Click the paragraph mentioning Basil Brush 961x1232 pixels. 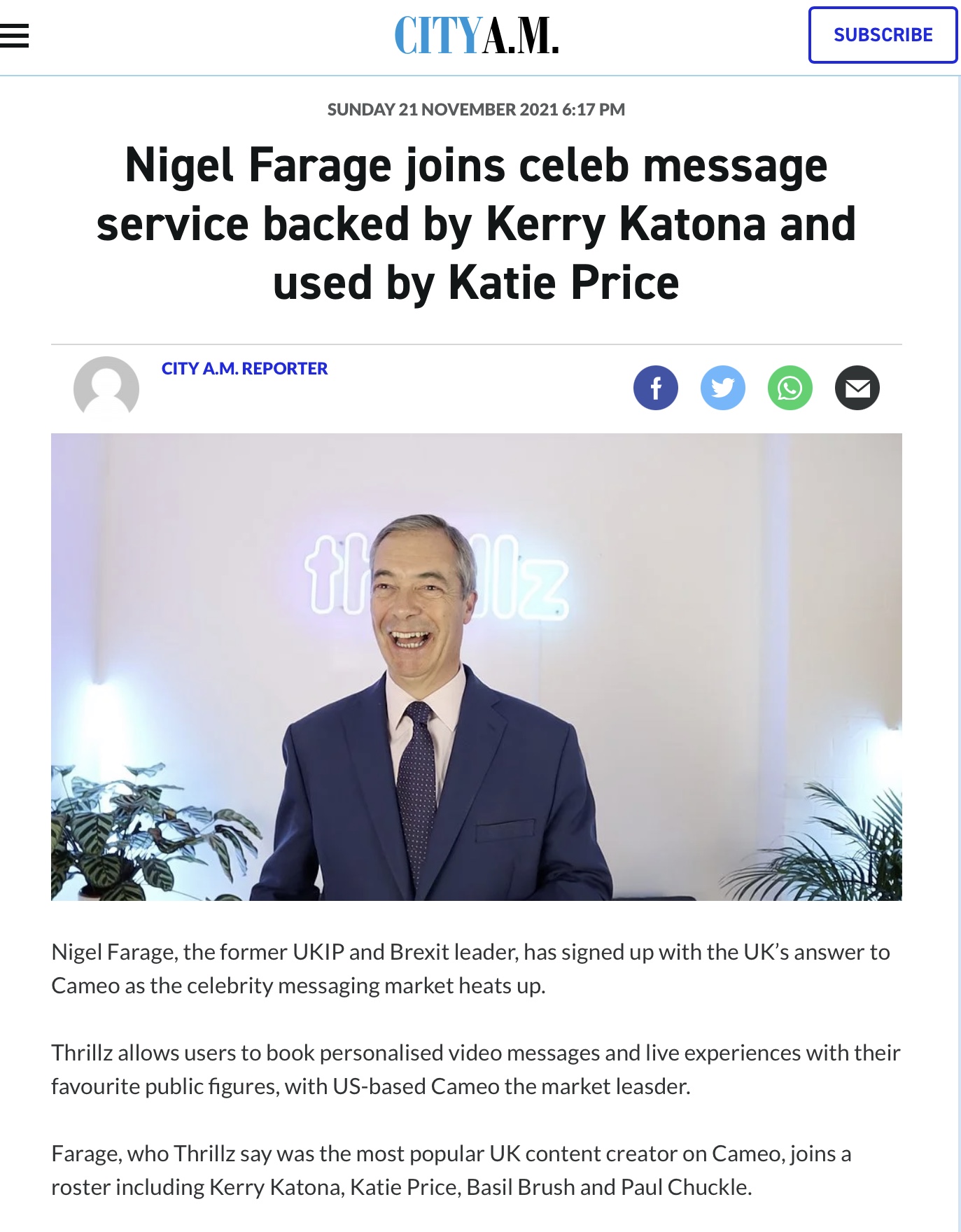point(451,1170)
